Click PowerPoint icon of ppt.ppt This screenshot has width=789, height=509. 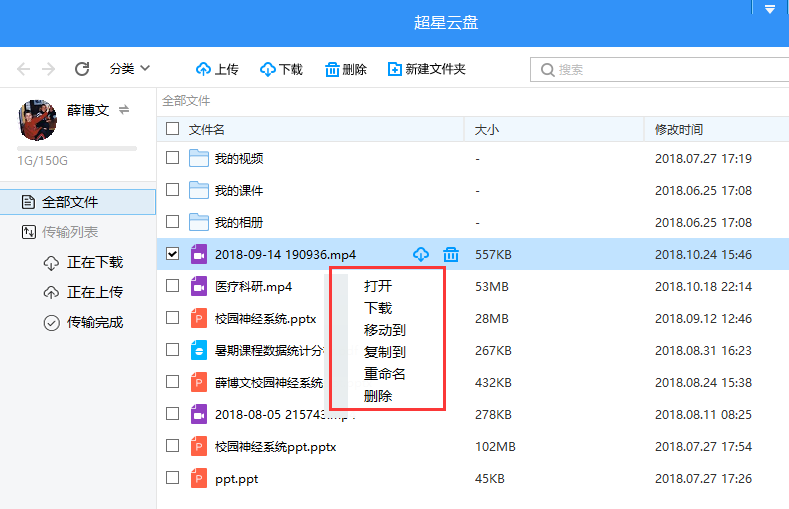coord(199,479)
